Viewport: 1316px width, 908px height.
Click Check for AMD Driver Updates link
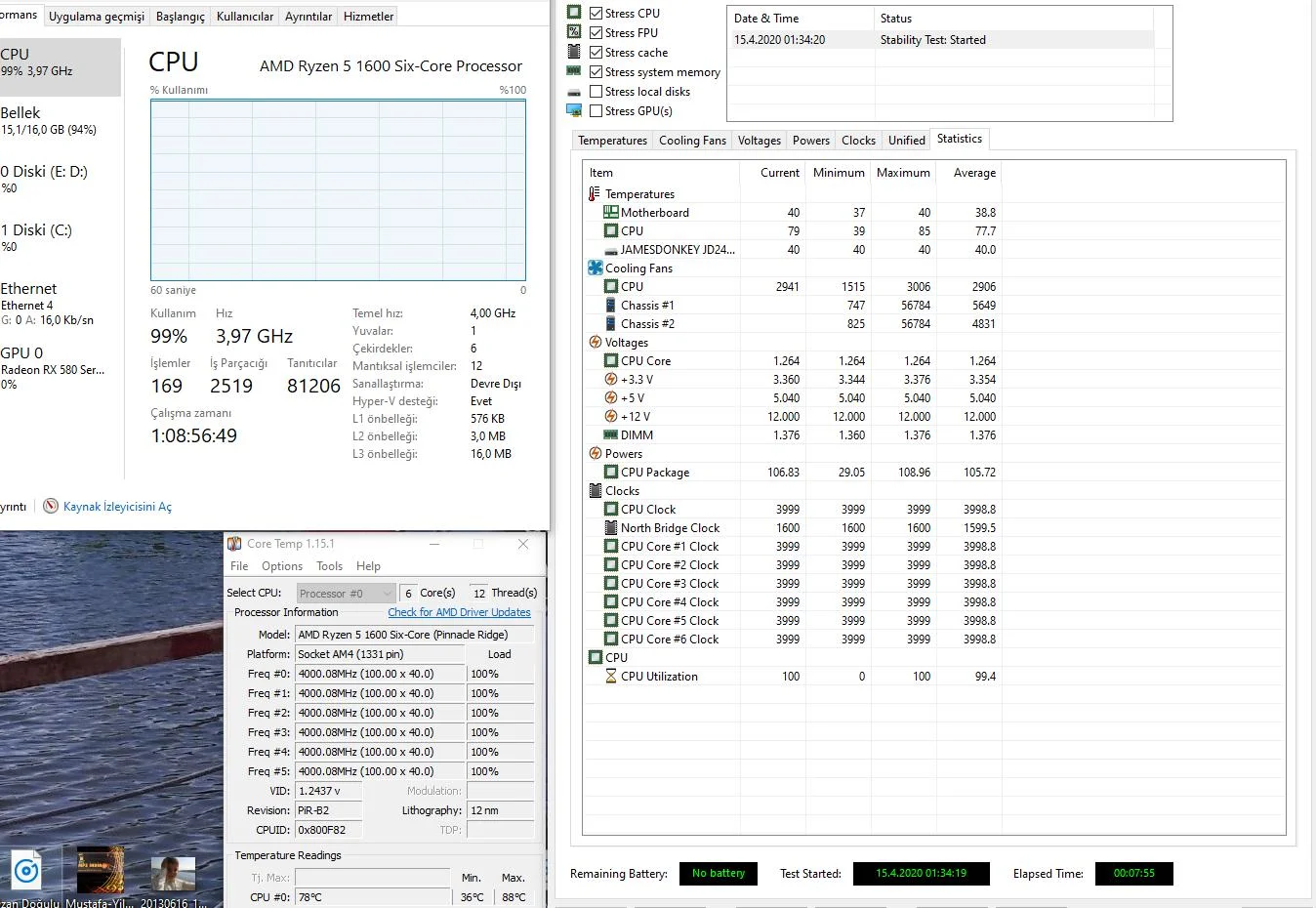tap(459, 613)
